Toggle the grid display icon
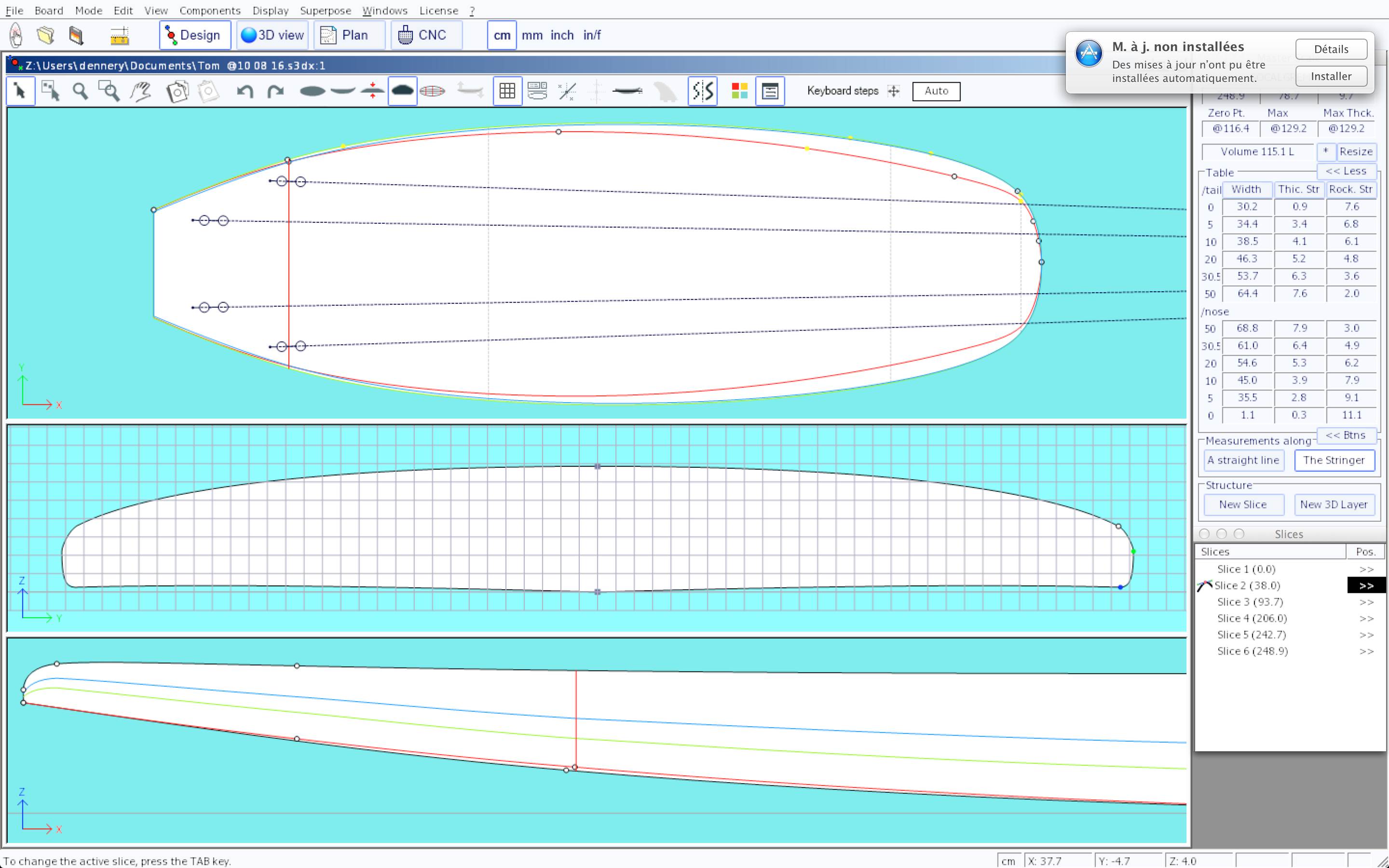The height and width of the screenshot is (868, 1389). point(507,91)
